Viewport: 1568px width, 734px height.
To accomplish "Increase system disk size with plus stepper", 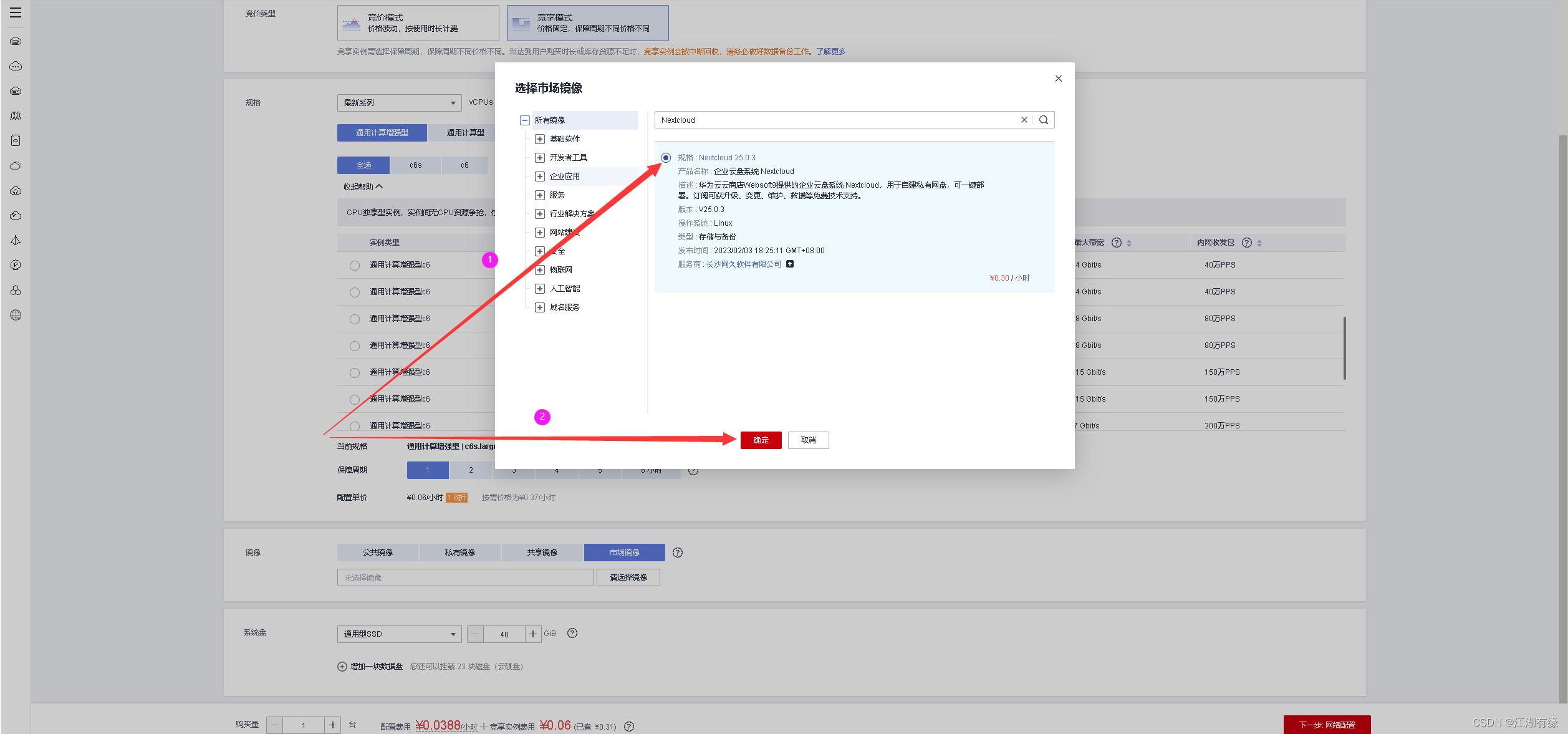I will (533, 634).
